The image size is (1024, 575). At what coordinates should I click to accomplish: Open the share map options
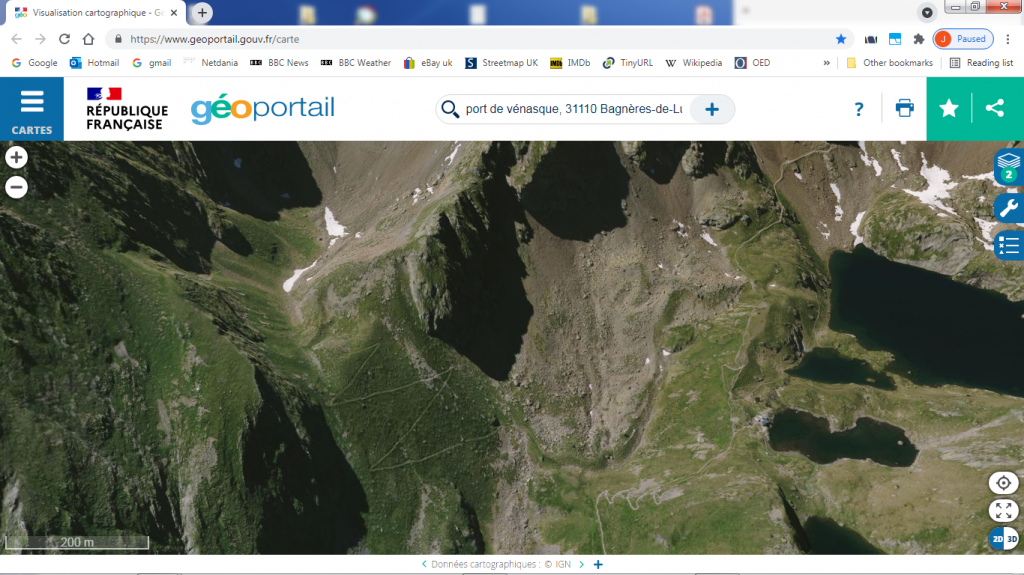point(994,109)
